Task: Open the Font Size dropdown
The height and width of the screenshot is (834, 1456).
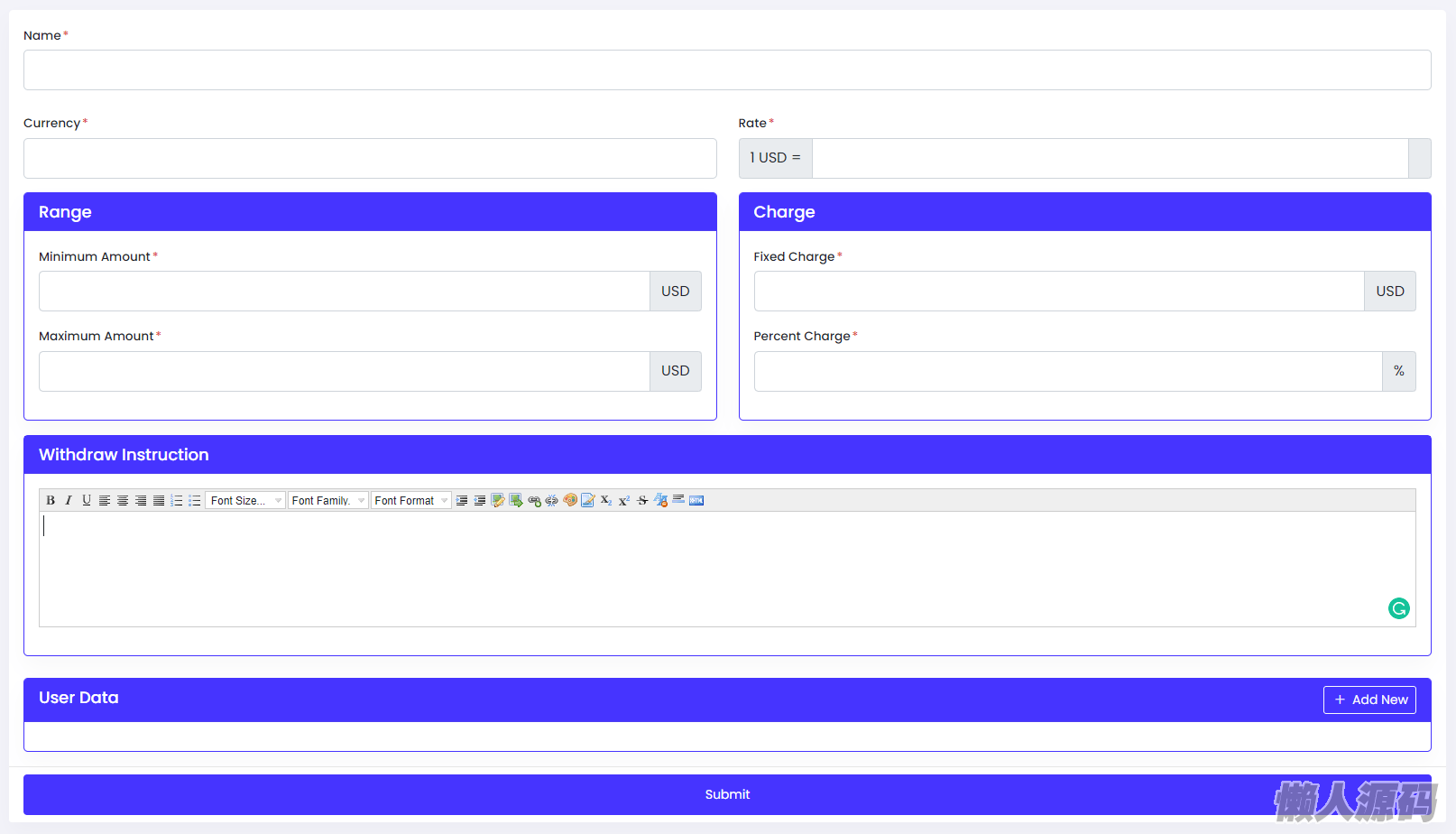Action: [245, 500]
